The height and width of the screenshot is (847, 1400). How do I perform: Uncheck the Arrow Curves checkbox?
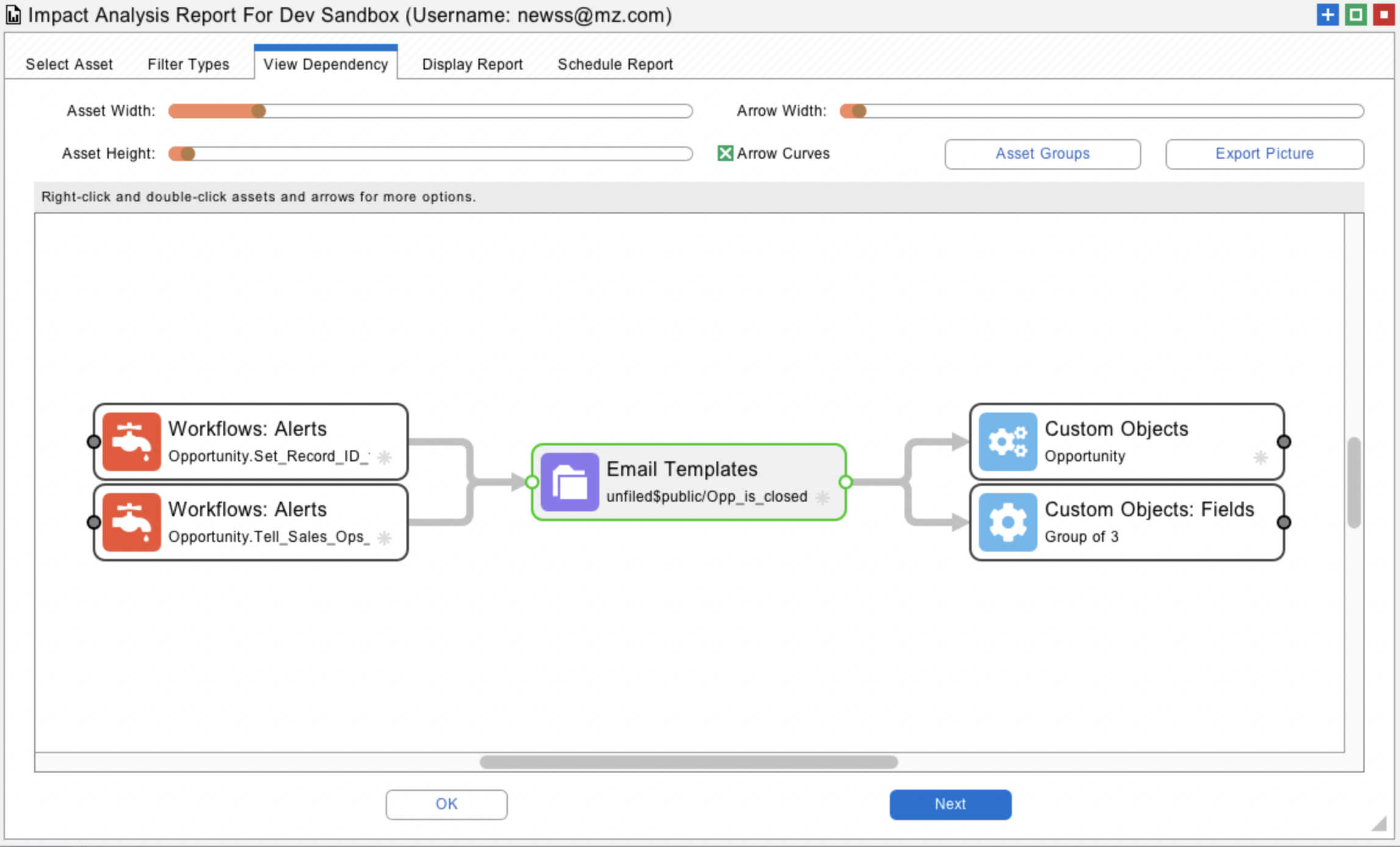725,153
